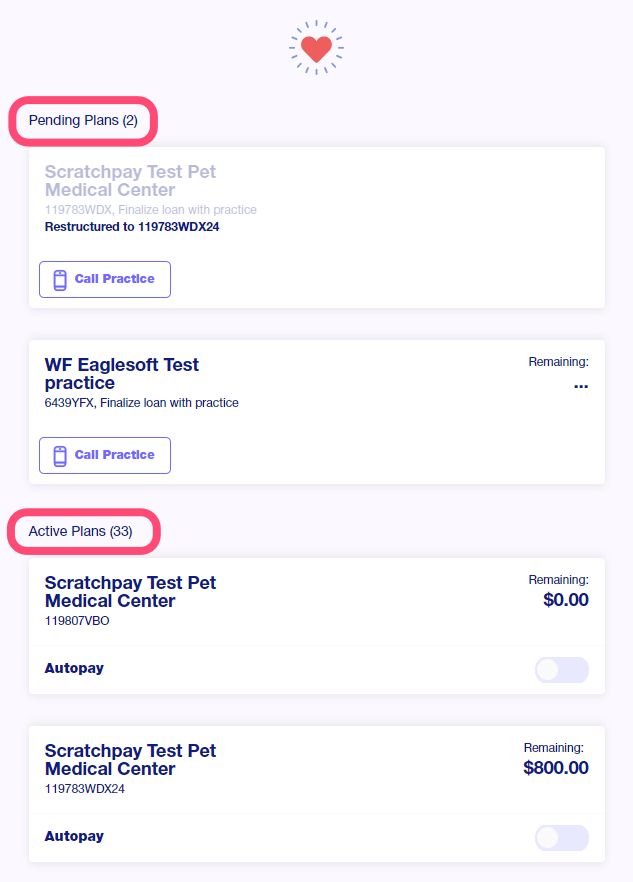Viewport: 633px width, 882px height.
Task: Click the 'Restructured to 119783WDX24' text
Action: [132, 227]
